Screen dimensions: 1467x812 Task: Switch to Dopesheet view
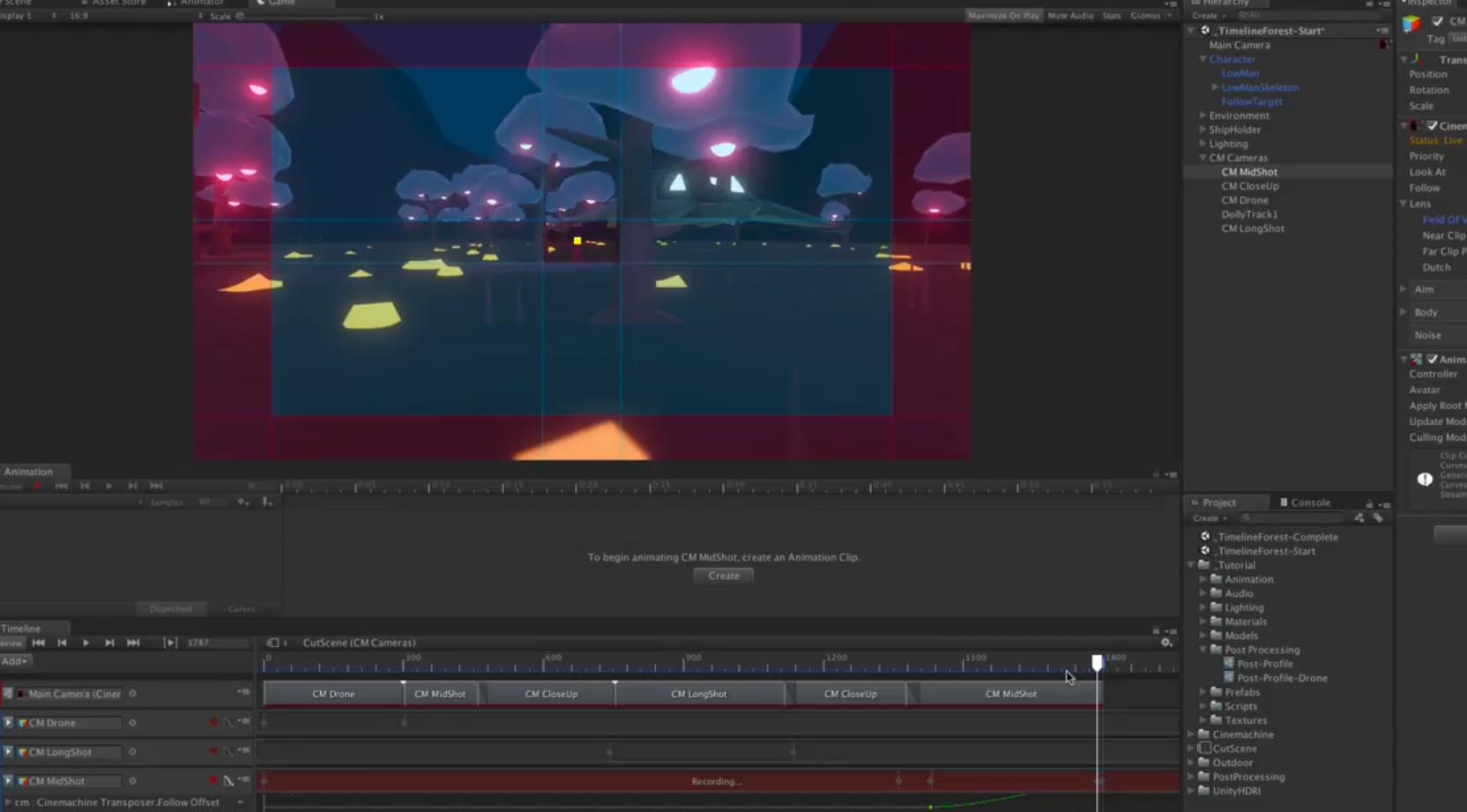pos(170,608)
